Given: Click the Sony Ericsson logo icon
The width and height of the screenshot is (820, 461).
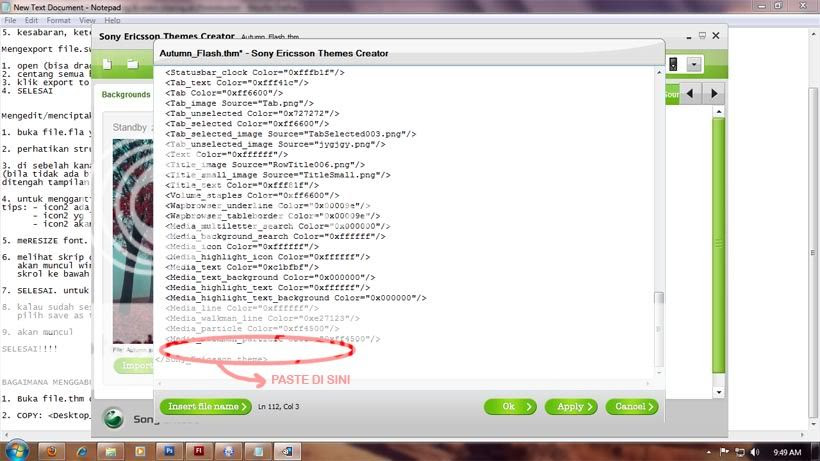Looking at the screenshot, I should [113, 418].
